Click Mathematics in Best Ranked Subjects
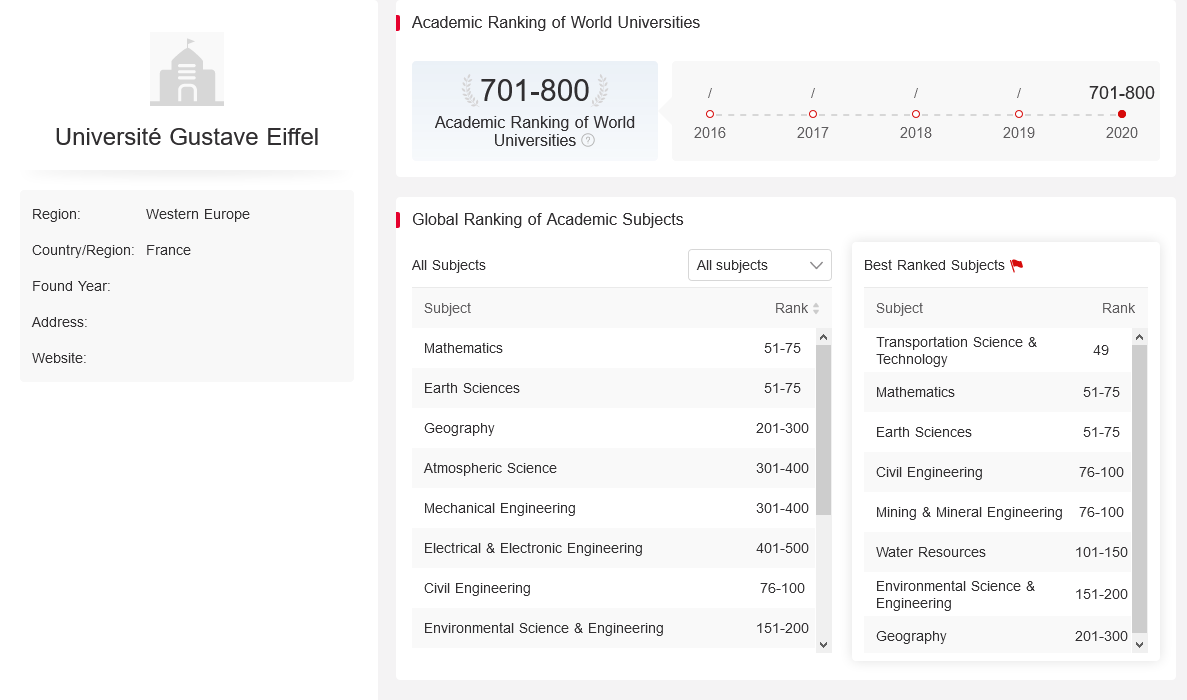 point(914,392)
